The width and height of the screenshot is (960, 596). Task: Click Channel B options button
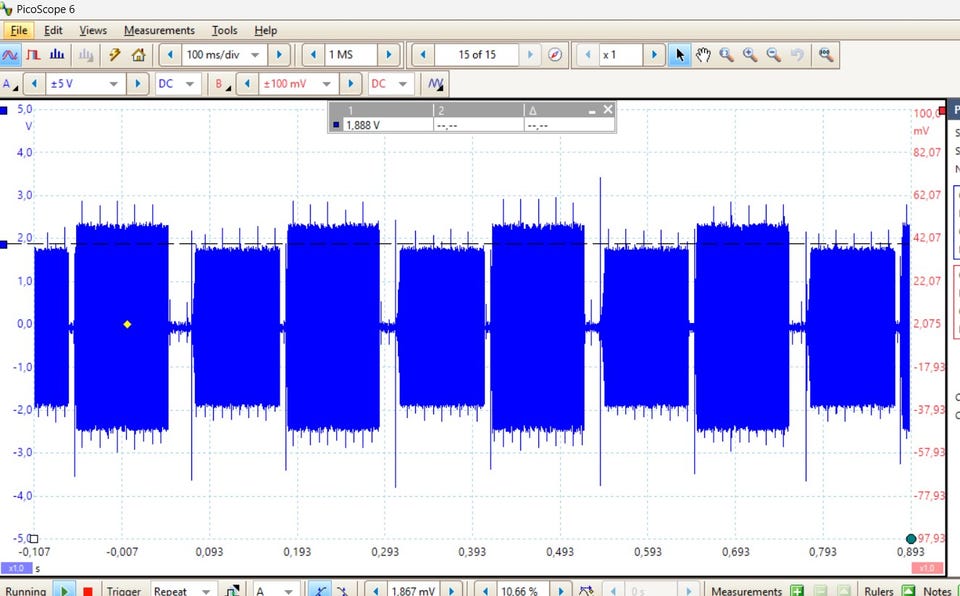(x=220, y=84)
